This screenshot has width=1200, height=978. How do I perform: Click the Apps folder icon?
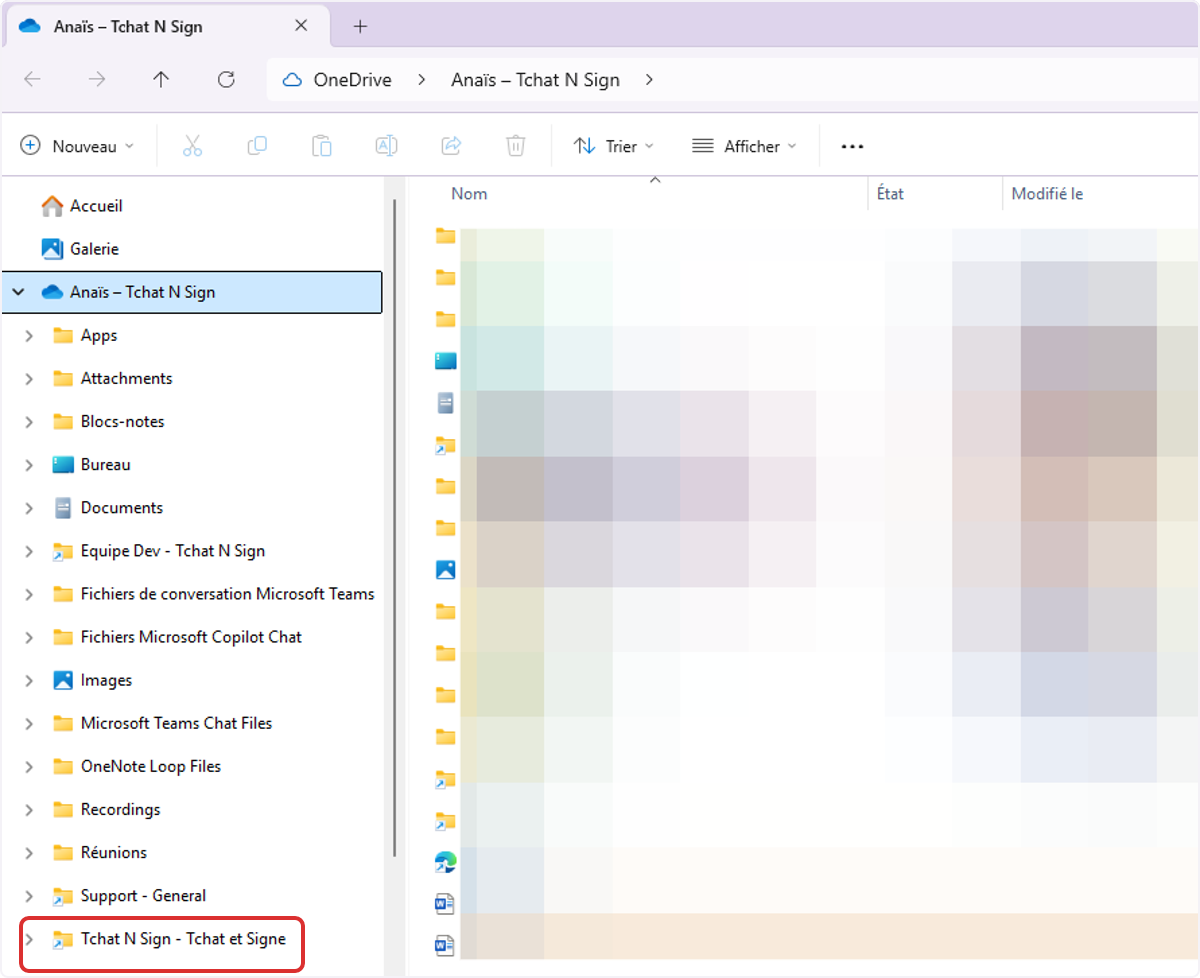tap(63, 336)
